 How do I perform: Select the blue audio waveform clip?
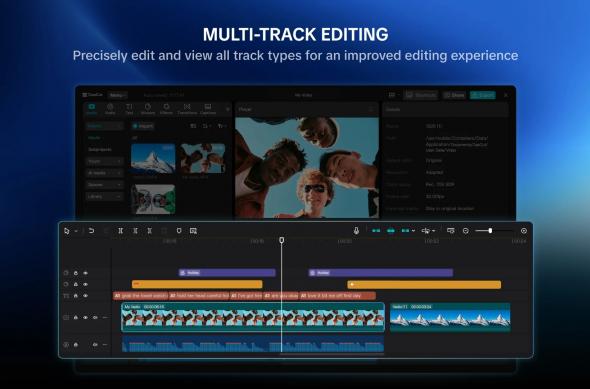tap(253, 343)
